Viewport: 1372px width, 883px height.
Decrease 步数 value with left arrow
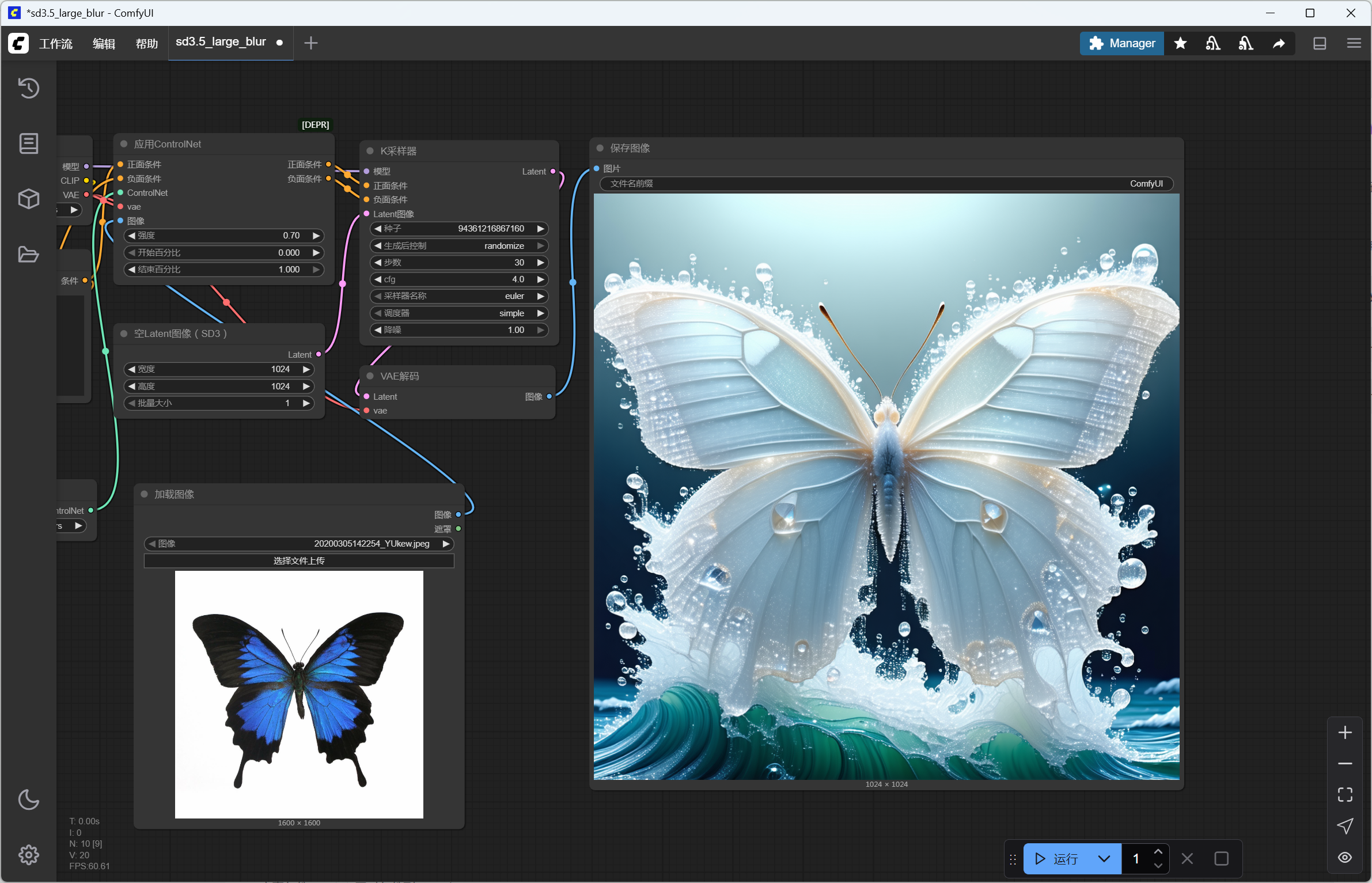[x=378, y=262]
